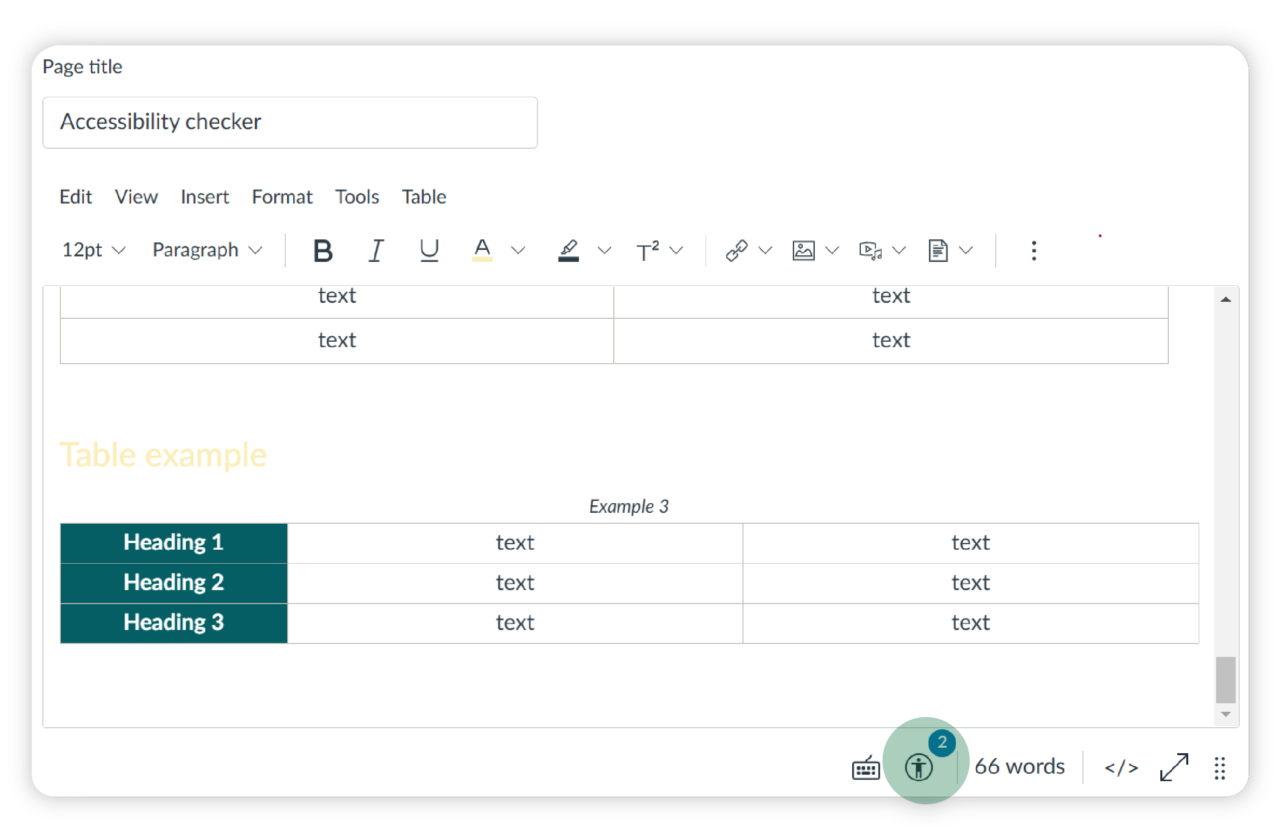Toggle underline formatting

coord(429,250)
